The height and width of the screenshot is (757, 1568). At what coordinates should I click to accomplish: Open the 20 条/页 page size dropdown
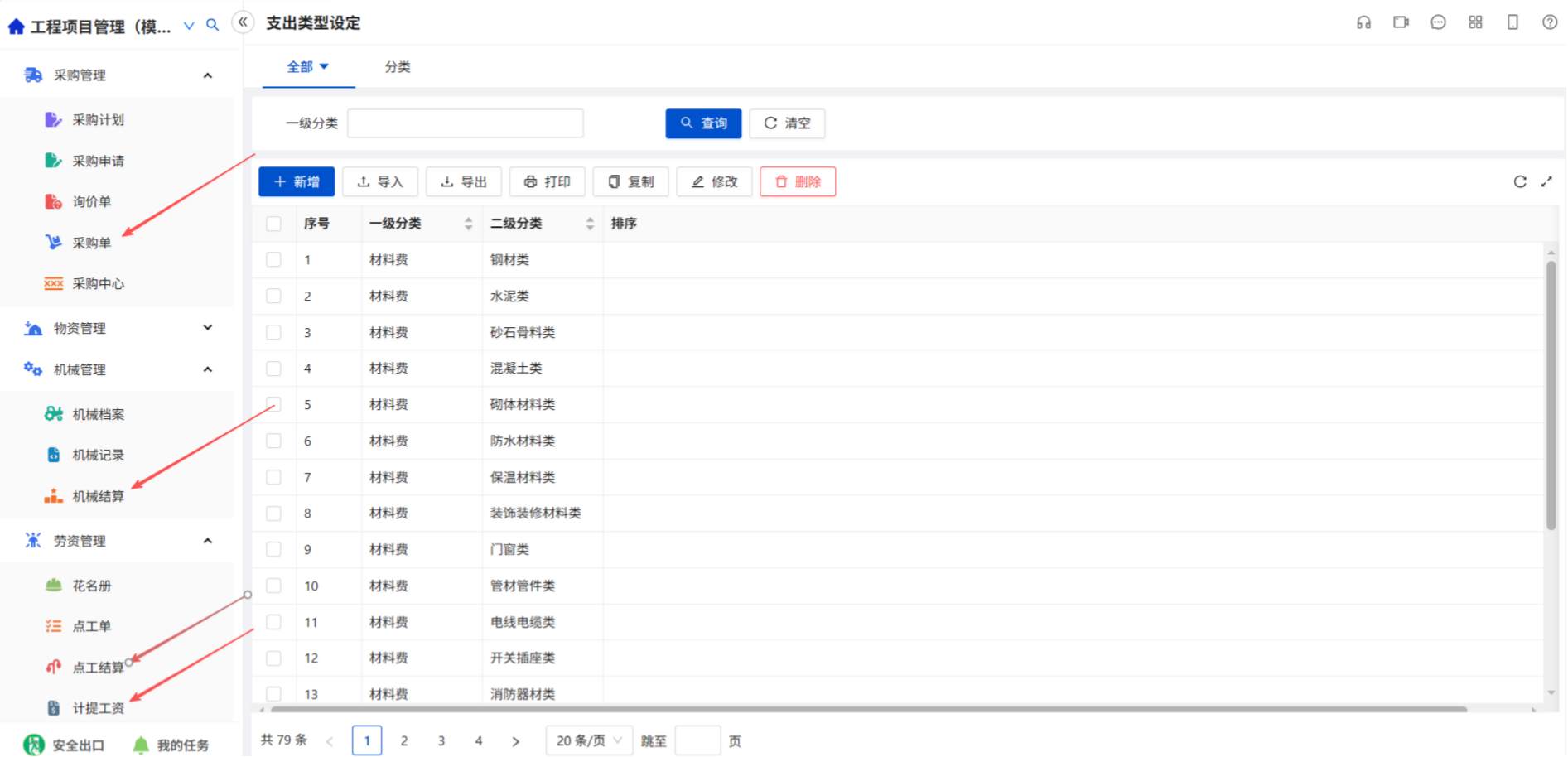(589, 740)
